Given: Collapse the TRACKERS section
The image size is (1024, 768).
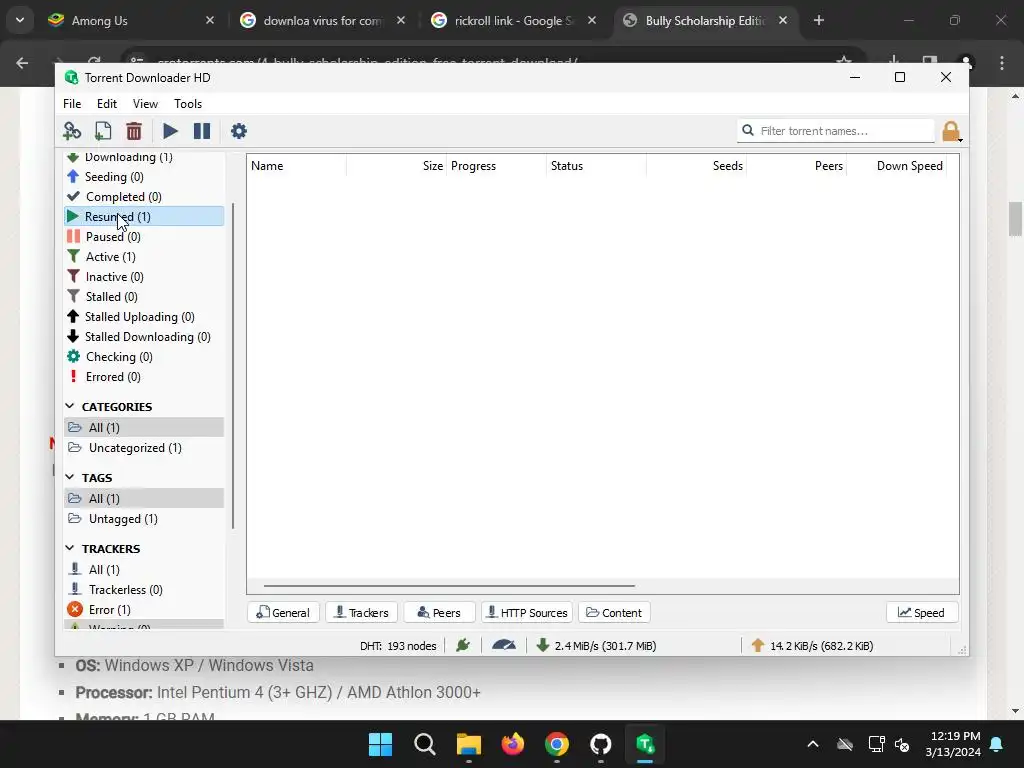Looking at the screenshot, I should point(70,549).
